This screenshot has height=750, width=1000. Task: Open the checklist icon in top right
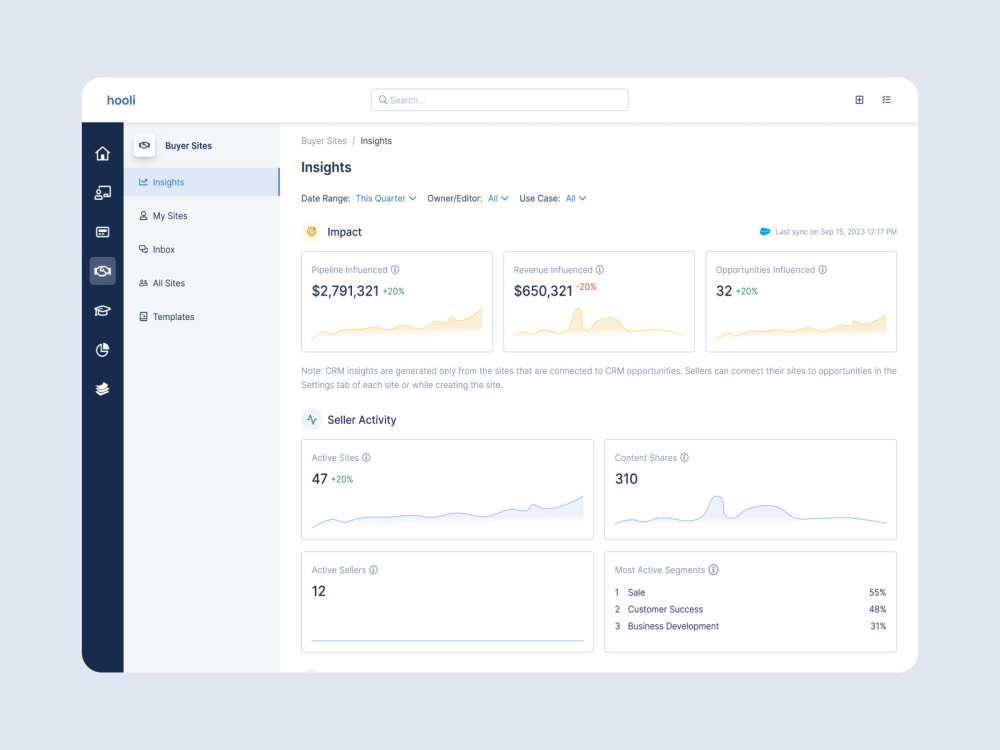pyautogui.click(x=886, y=99)
